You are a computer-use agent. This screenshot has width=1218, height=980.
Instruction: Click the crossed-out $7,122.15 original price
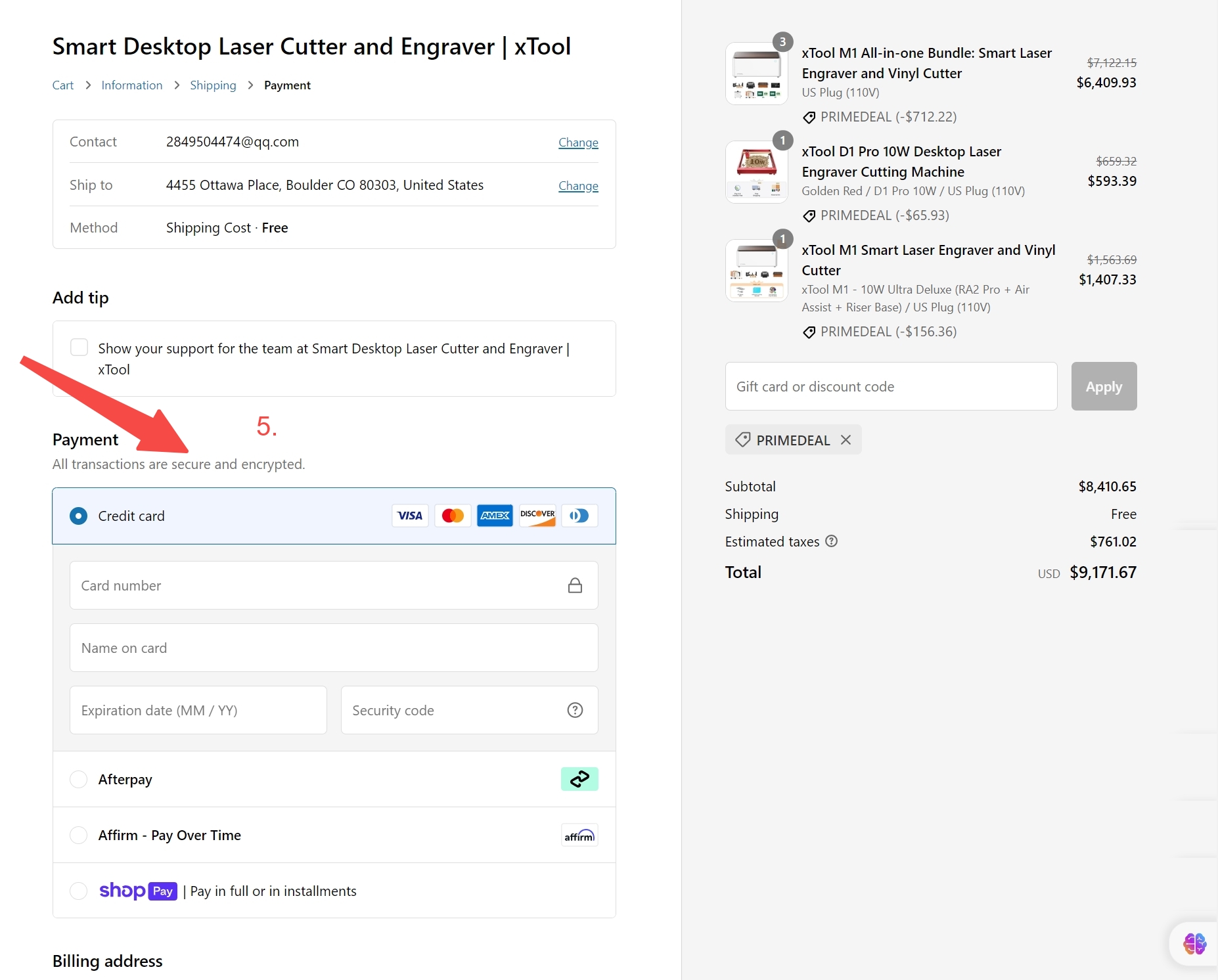pyautogui.click(x=1112, y=63)
